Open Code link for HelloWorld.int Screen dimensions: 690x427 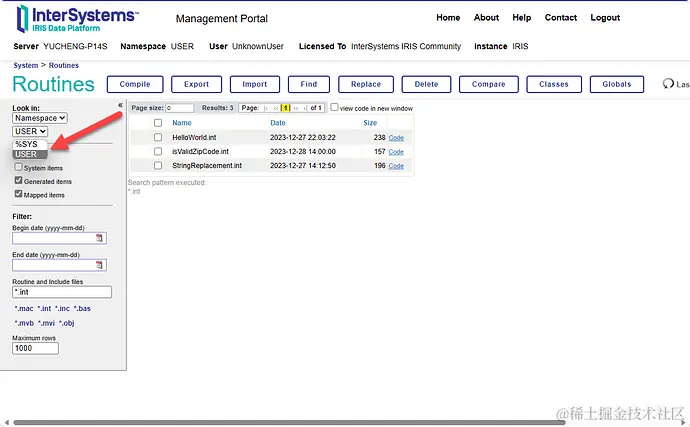point(396,138)
